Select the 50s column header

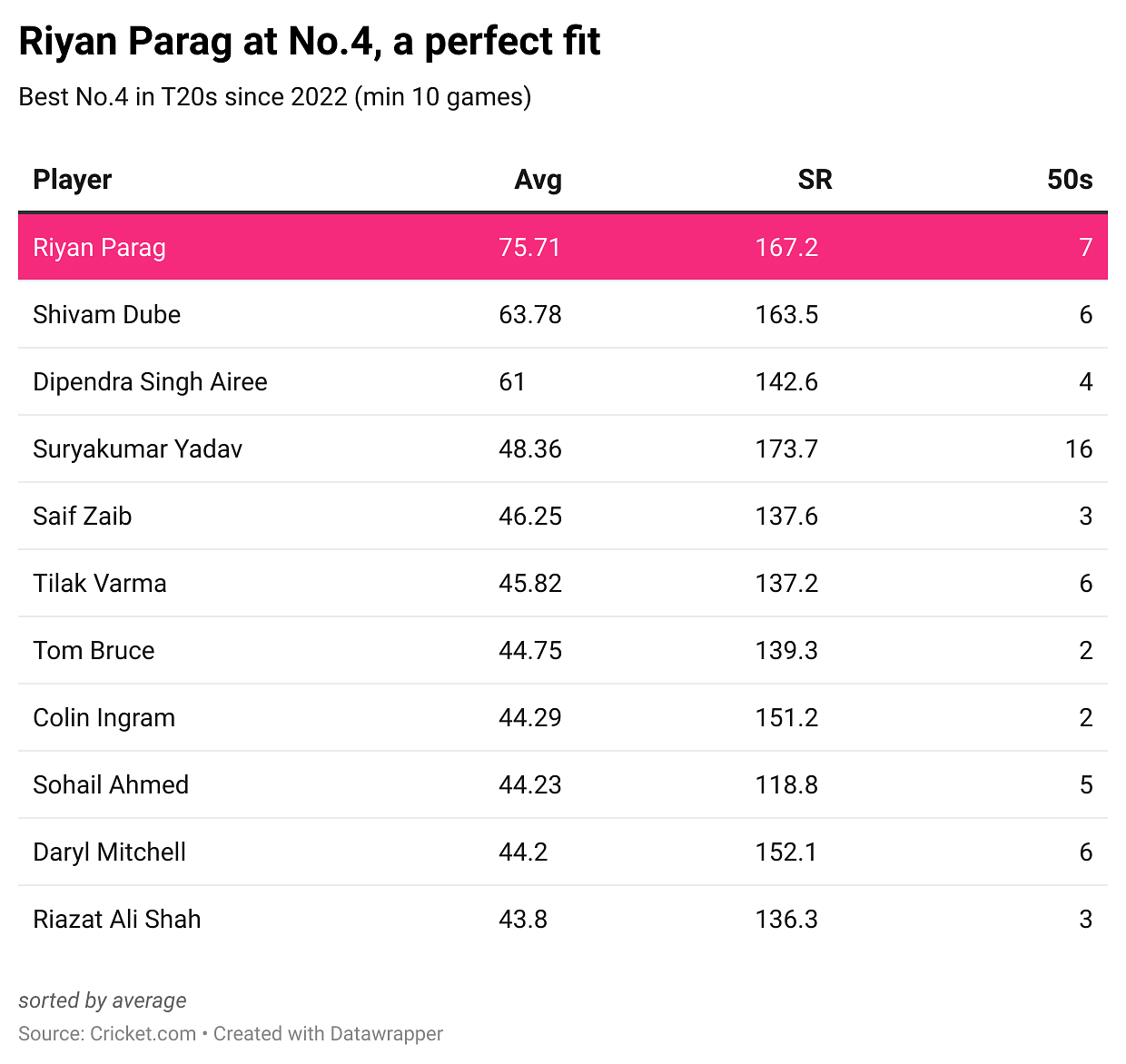click(x=1069, y=180)
